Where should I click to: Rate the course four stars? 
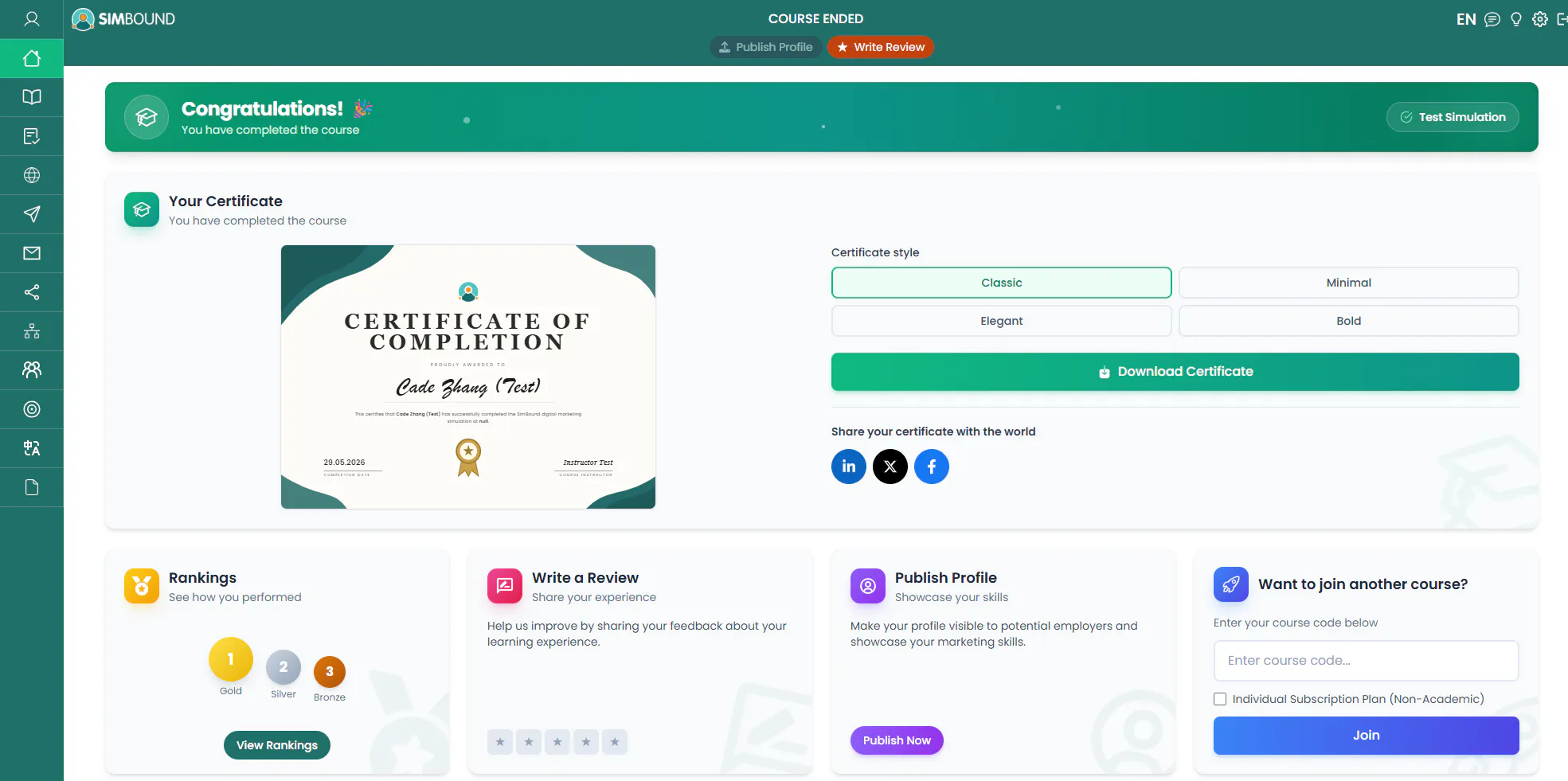coord(586,742)
